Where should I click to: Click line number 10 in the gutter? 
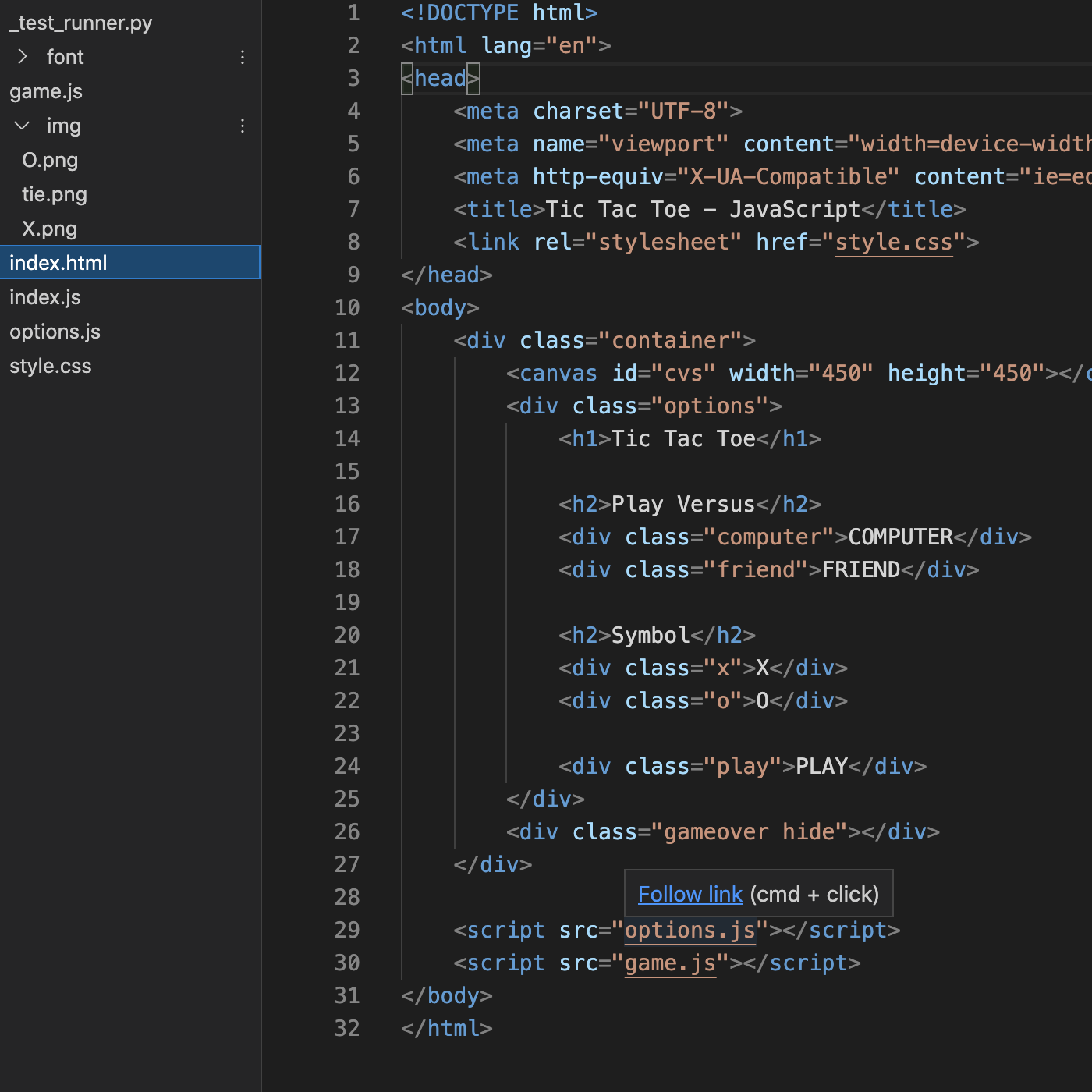tap(347, 308)
